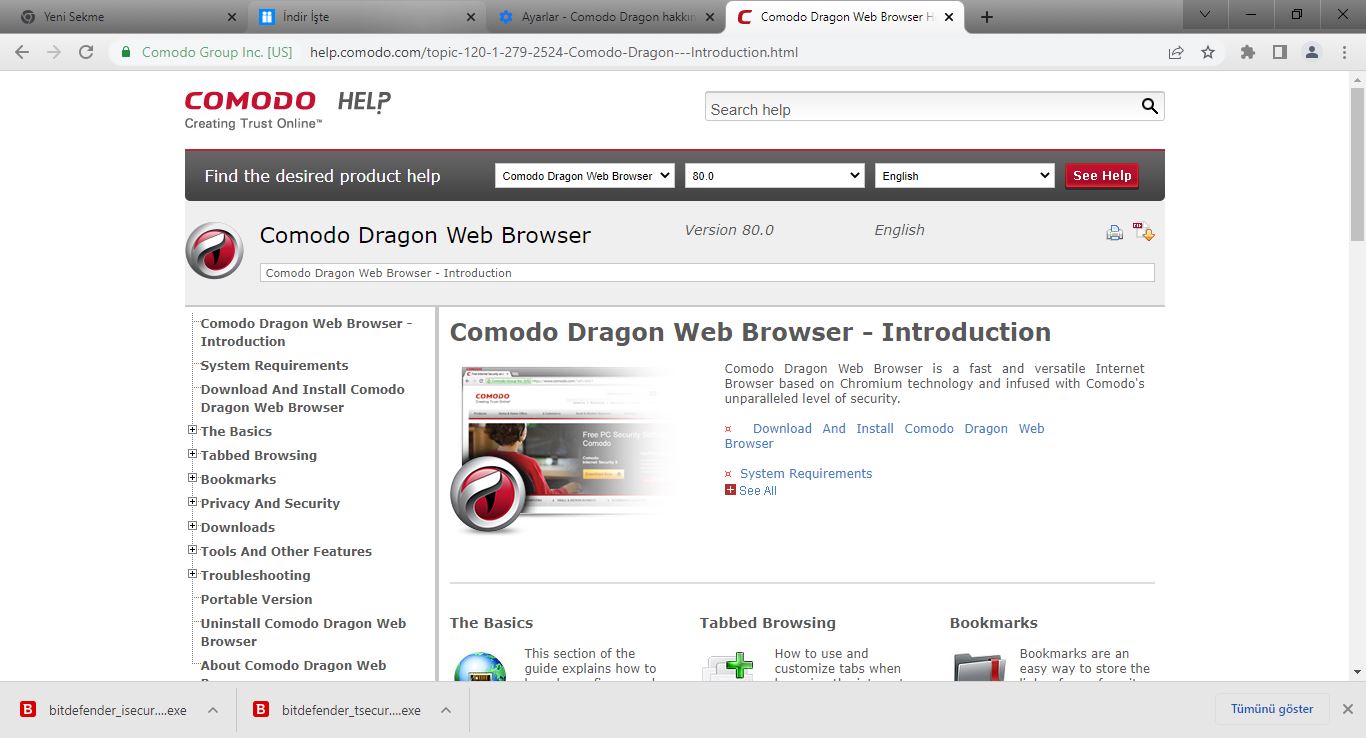Follow Download And Install Comodo Dragon link
This screenshot has height=738, width=1366.
[884, 436]
